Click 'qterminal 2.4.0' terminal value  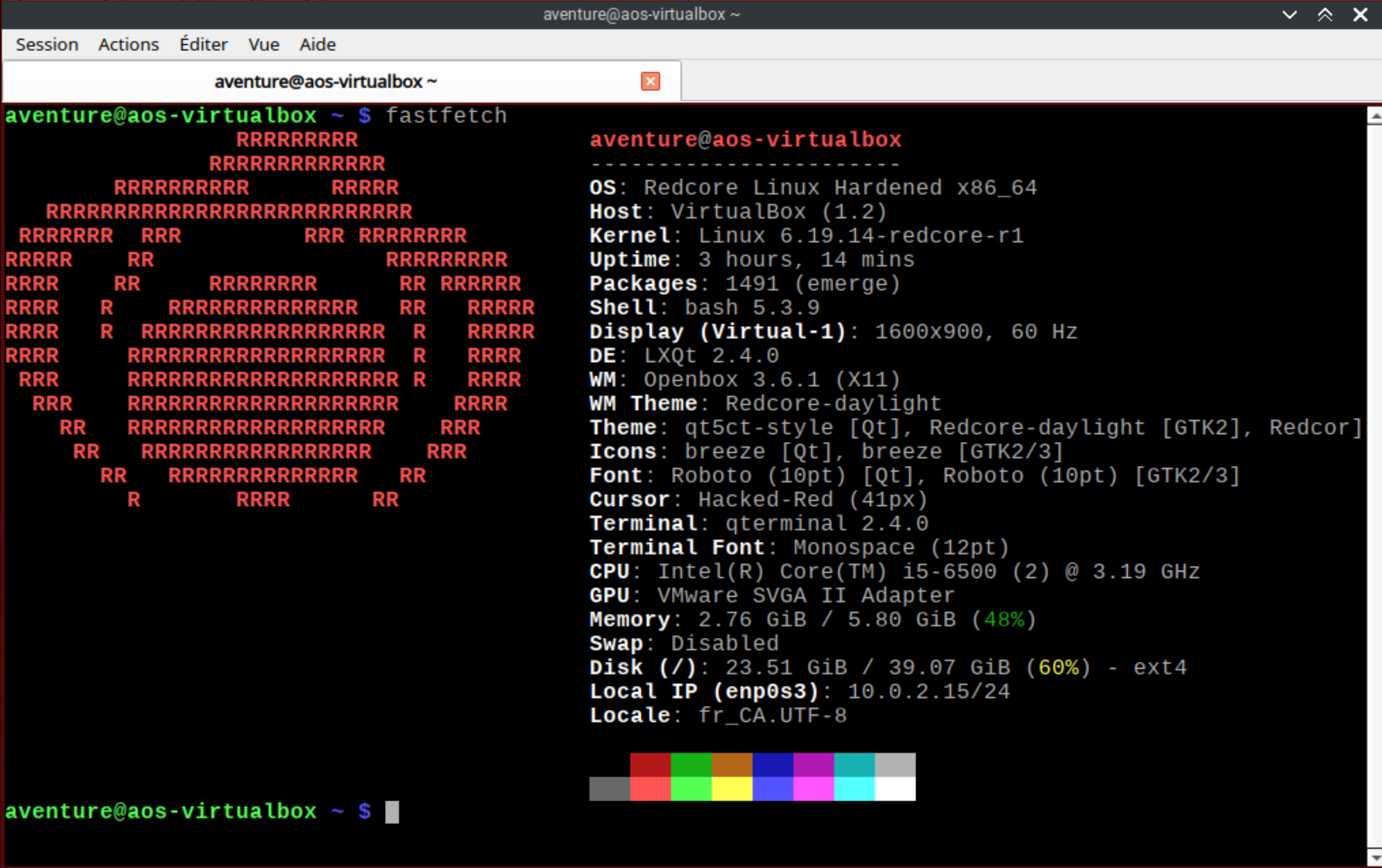[x=827, y=524]
